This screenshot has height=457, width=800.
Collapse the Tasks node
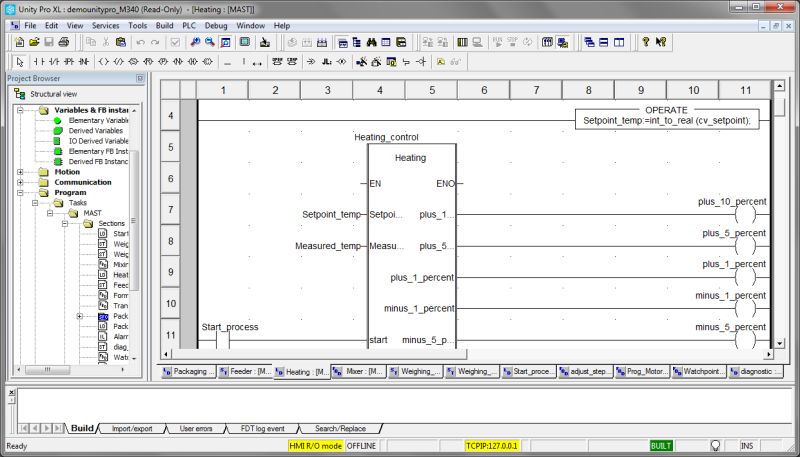tap(35, 202)
